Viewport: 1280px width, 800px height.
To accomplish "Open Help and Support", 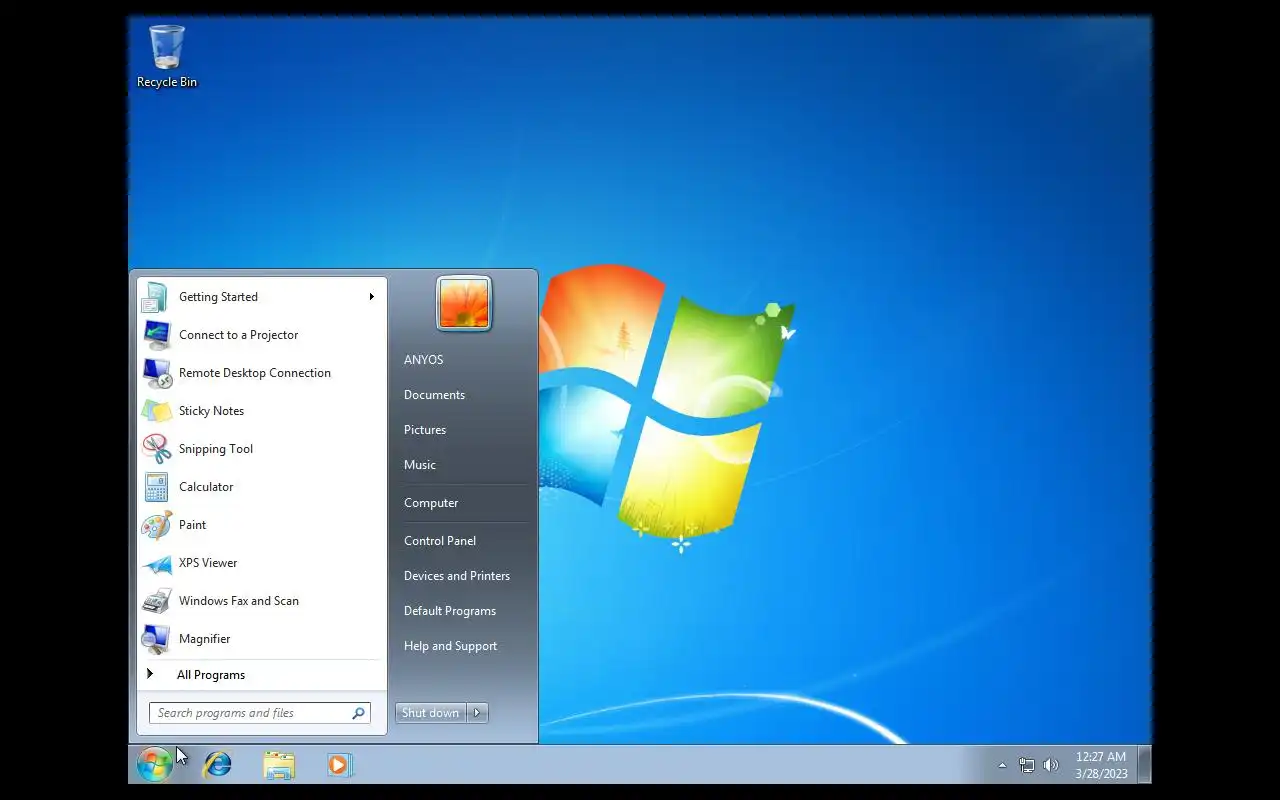I will pos(450,646).
